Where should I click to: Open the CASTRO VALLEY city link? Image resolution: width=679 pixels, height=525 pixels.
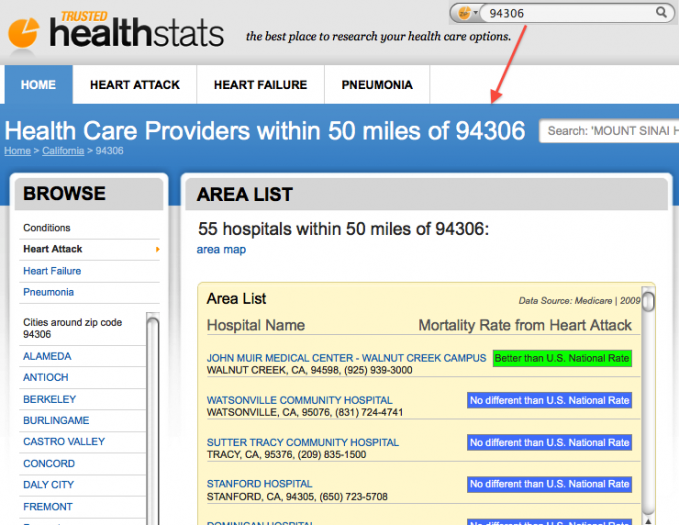(64, 441)
